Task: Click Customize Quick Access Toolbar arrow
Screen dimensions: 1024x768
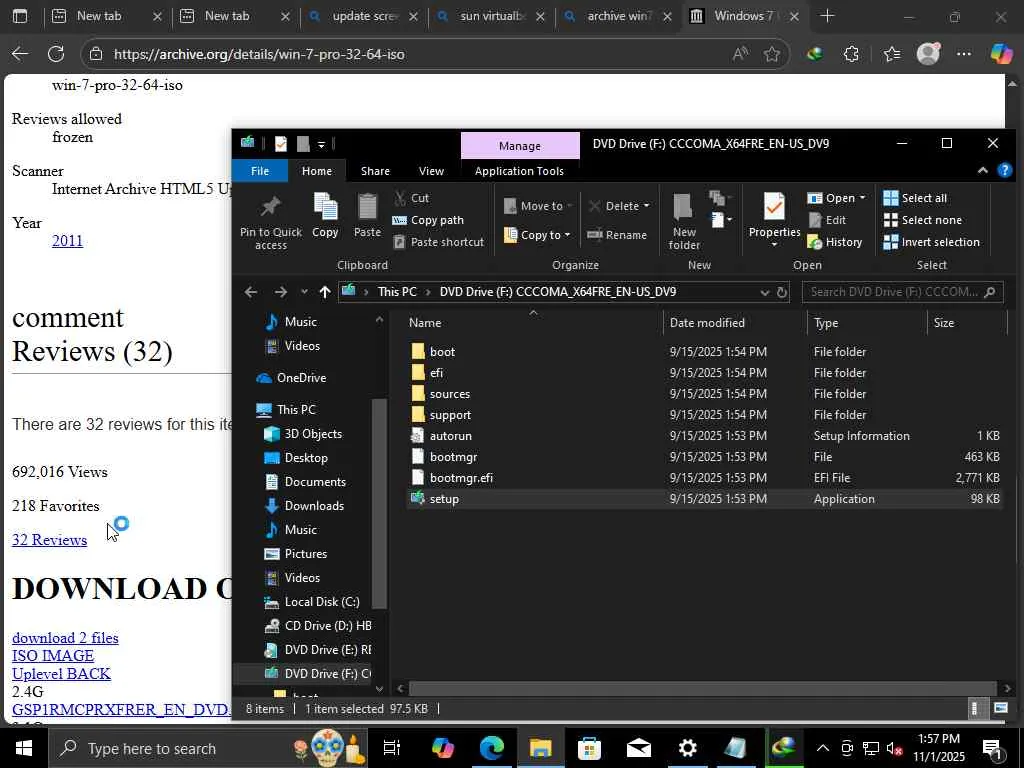Action: coord(321,144)
